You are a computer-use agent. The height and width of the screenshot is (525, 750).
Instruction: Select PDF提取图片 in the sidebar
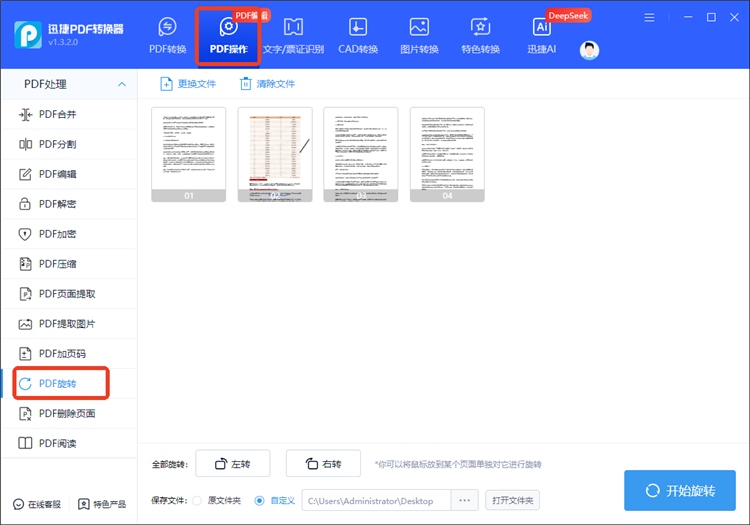tap(69, 324)
